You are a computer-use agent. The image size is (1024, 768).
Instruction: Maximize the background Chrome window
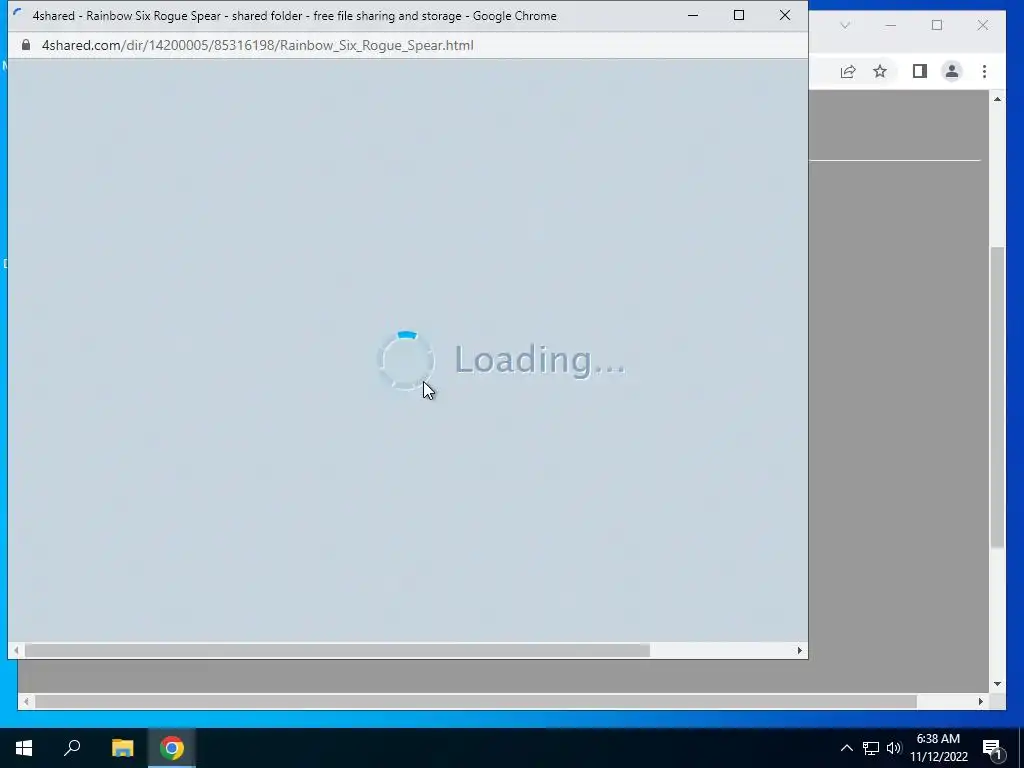pos(937,25)
